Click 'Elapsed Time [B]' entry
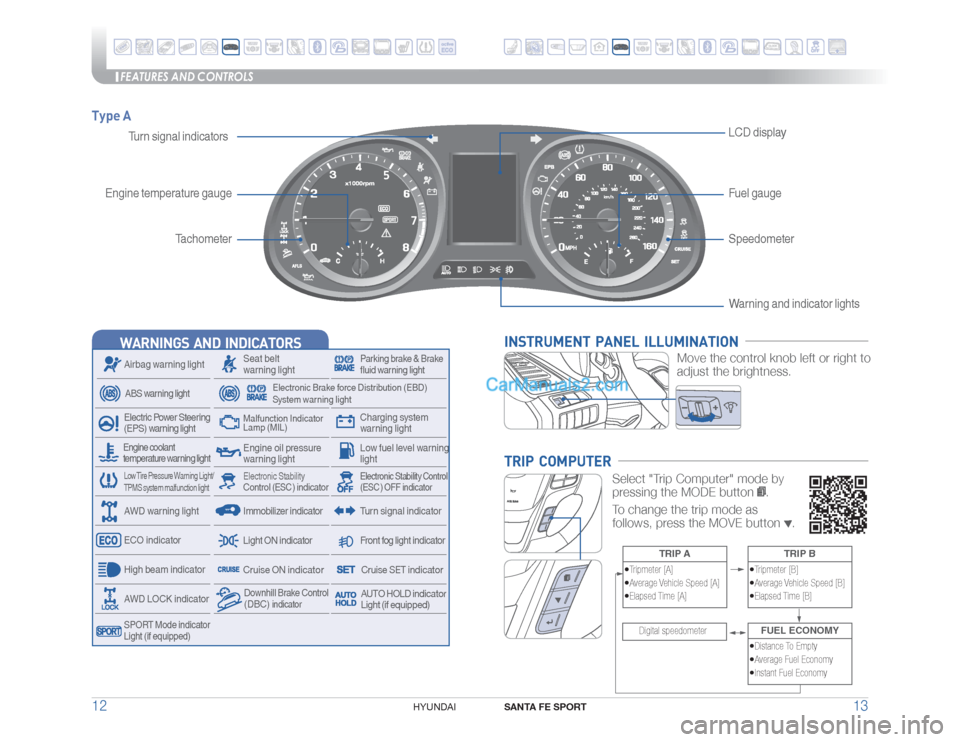 pyautogui.click(x=781, y=596)
